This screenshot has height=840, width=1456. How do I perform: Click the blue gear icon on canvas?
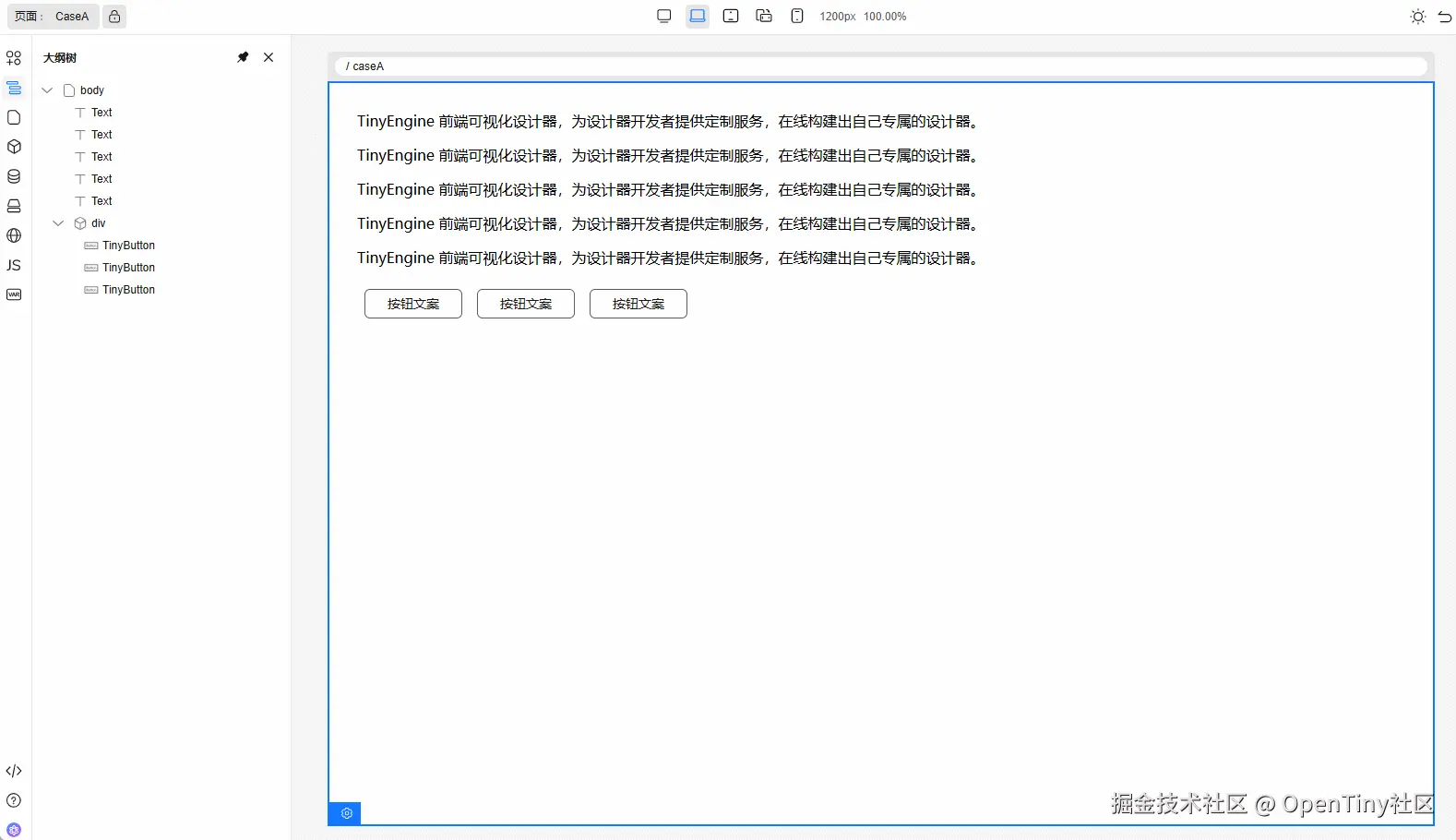click(346, 813)
